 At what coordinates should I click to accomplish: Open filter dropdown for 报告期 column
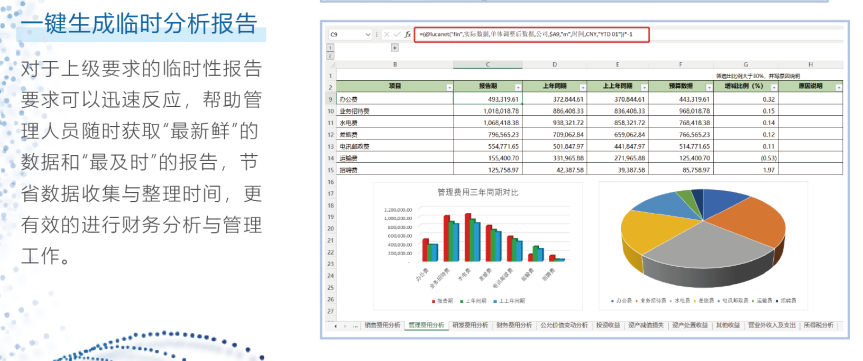click(x=517, y=87)
